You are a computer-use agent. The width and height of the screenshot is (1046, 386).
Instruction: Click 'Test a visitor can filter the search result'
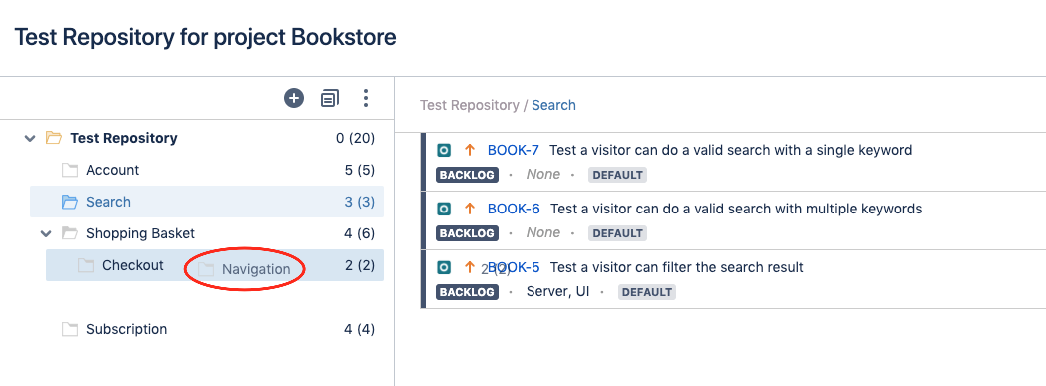click(x=676, y=267)
